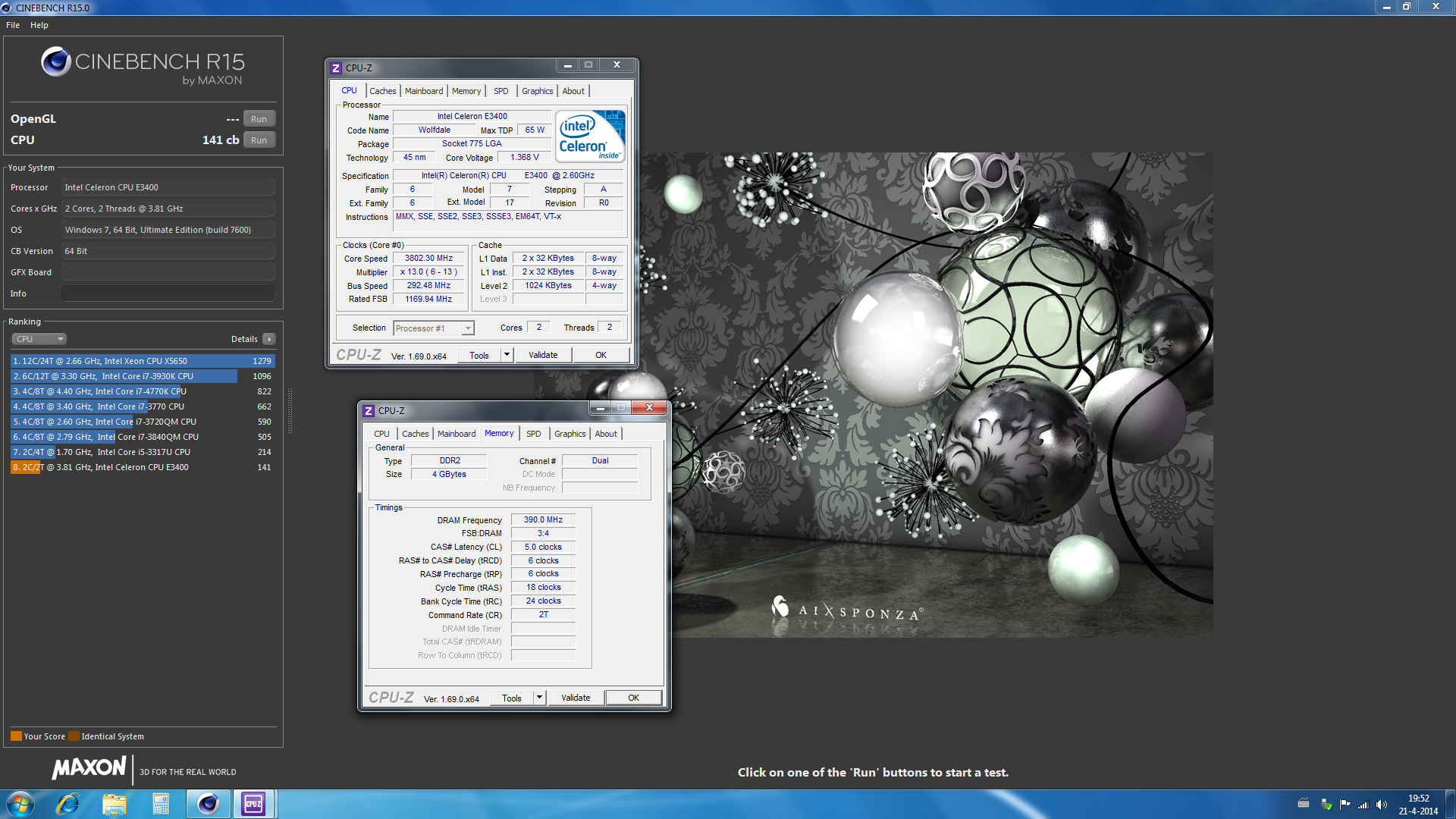Click the Show desktop strip
Viewport: 1456px width, 819px height.
point(1450,804)
